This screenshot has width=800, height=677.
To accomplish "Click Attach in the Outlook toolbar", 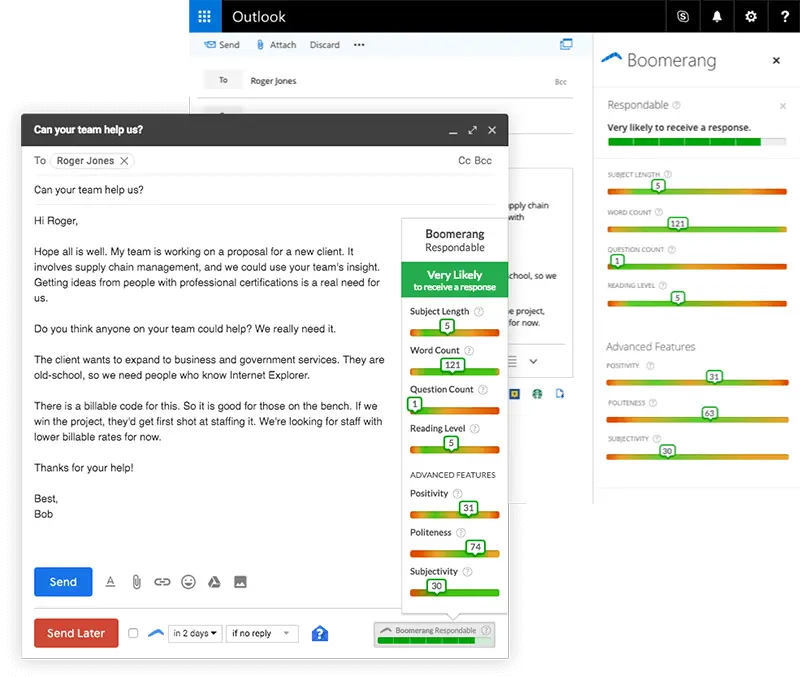I will pyautogui.click(x=276, y=45).
